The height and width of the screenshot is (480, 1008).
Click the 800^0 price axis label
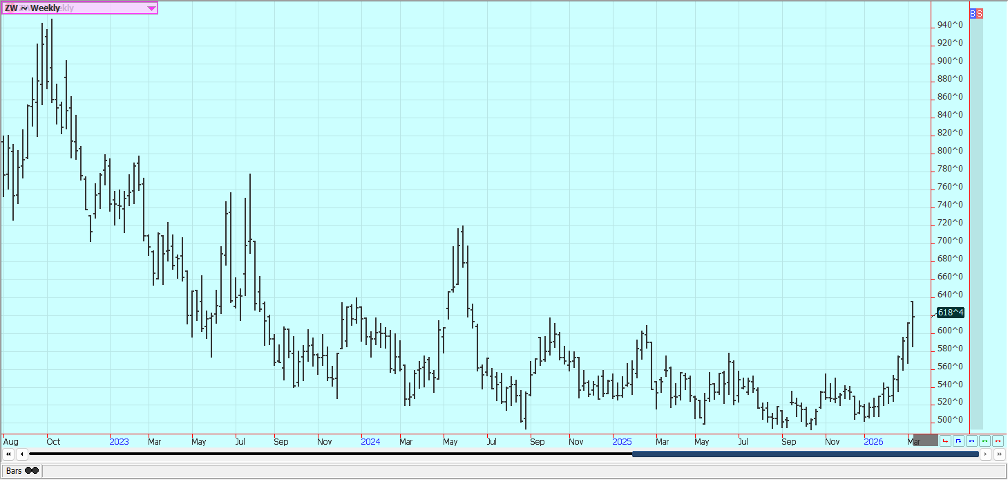point(950,151)
